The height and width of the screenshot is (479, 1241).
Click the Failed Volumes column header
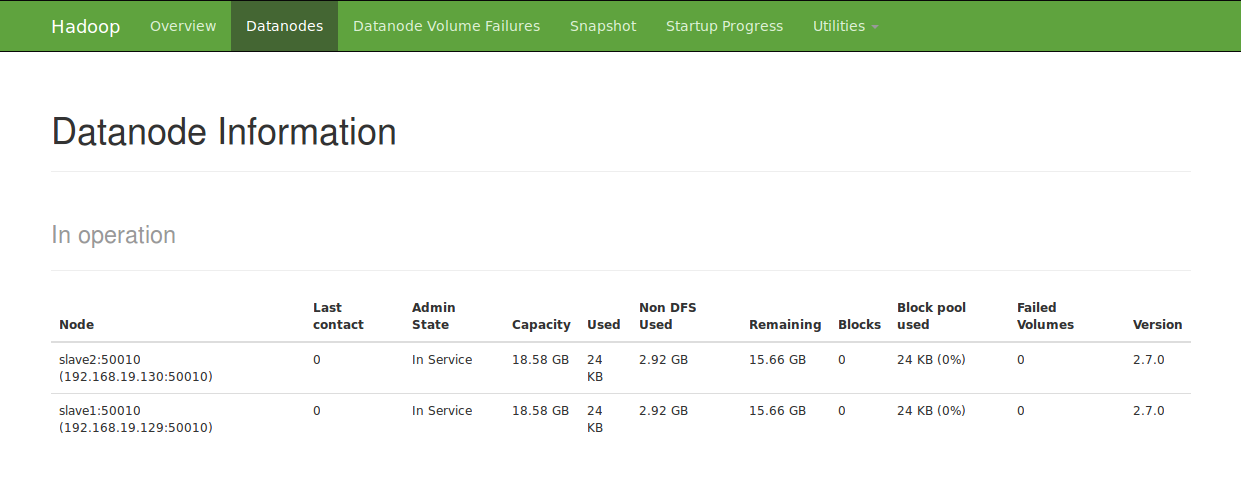point(1045,316)
